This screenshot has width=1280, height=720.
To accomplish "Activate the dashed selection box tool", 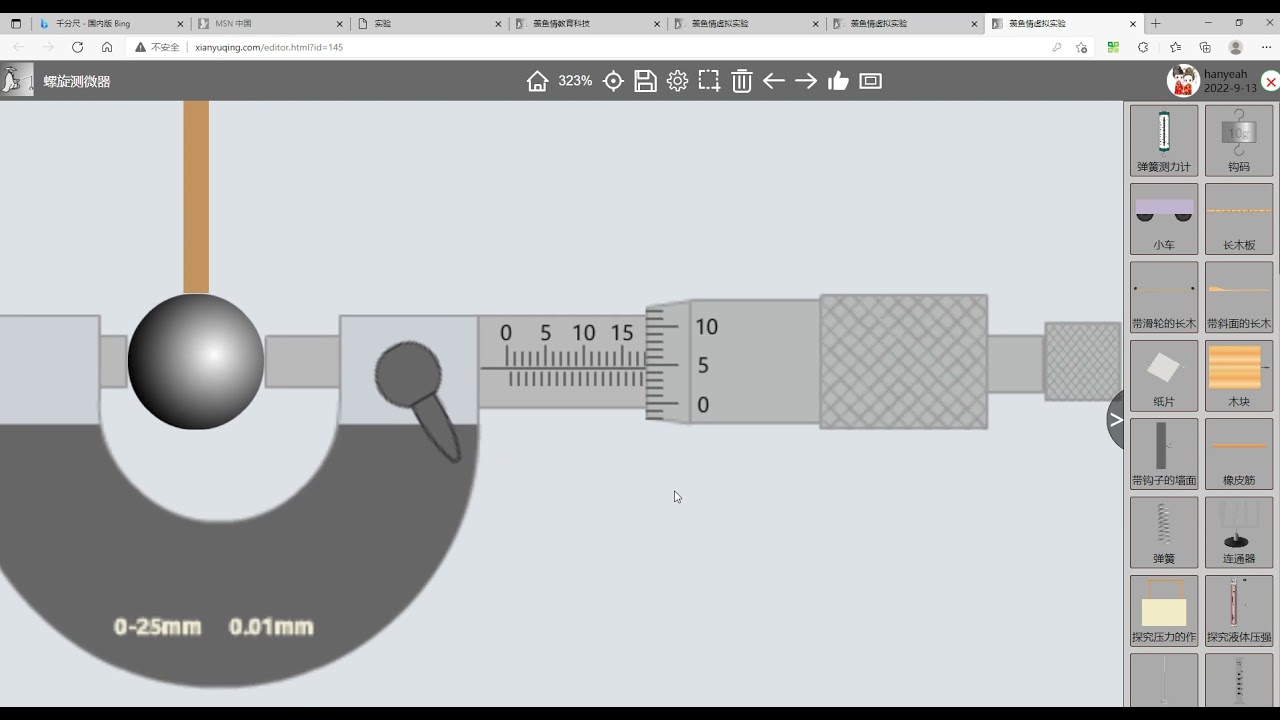I will tap(709, 81).
